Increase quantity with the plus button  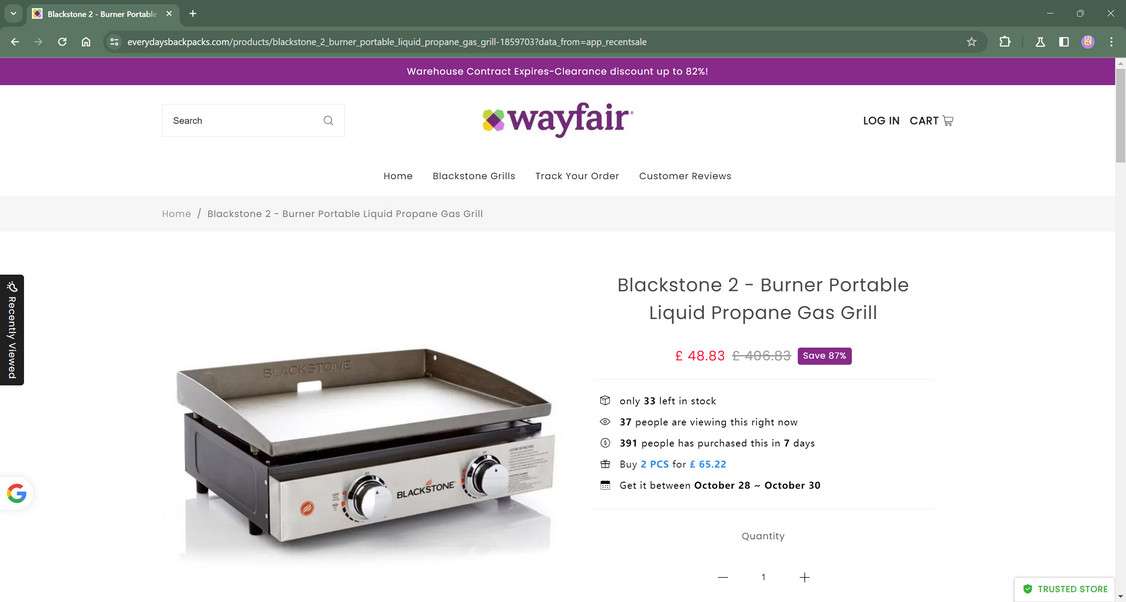coord(805,577)
